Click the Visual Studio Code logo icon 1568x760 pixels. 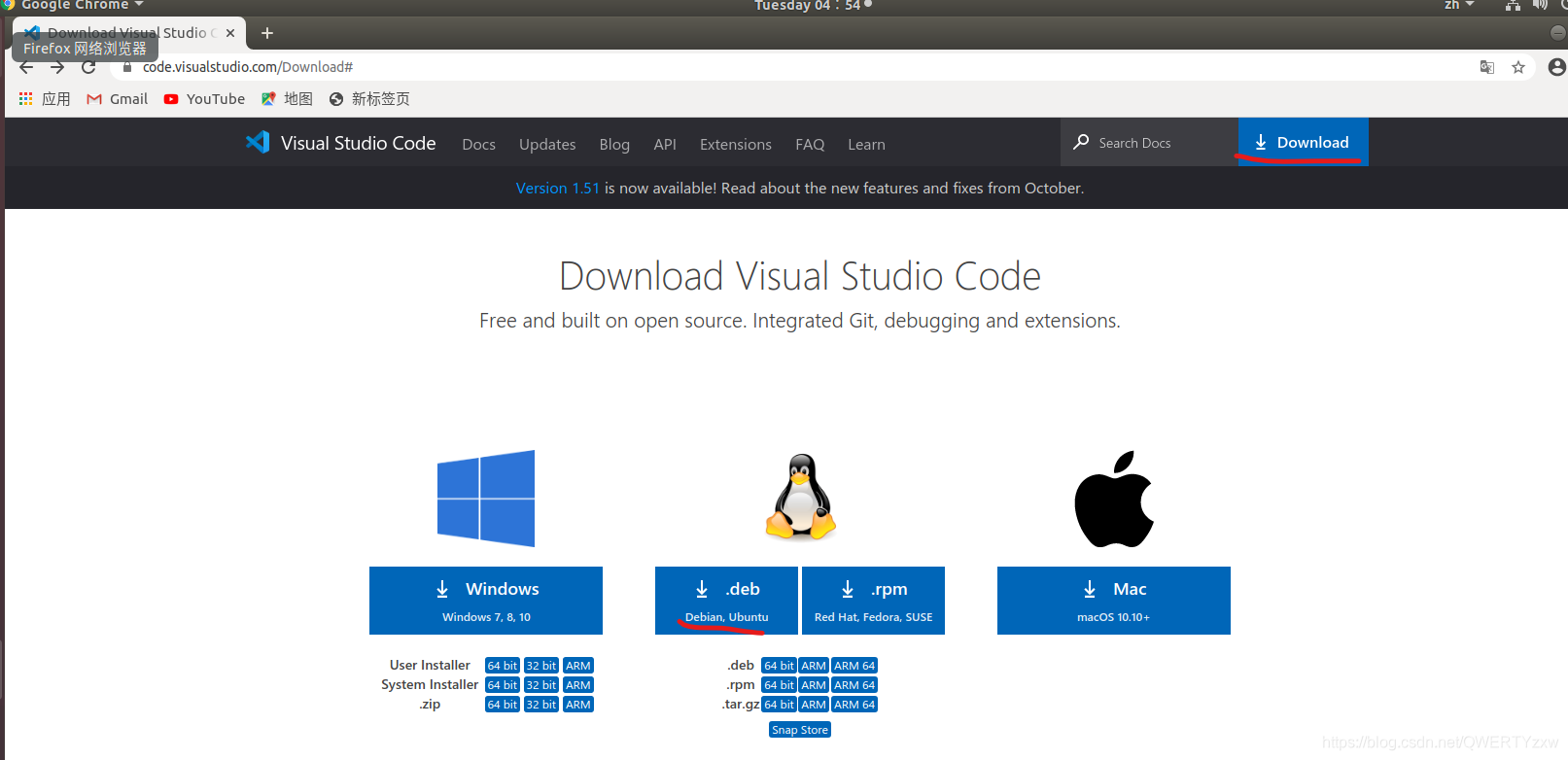(258, 143)
